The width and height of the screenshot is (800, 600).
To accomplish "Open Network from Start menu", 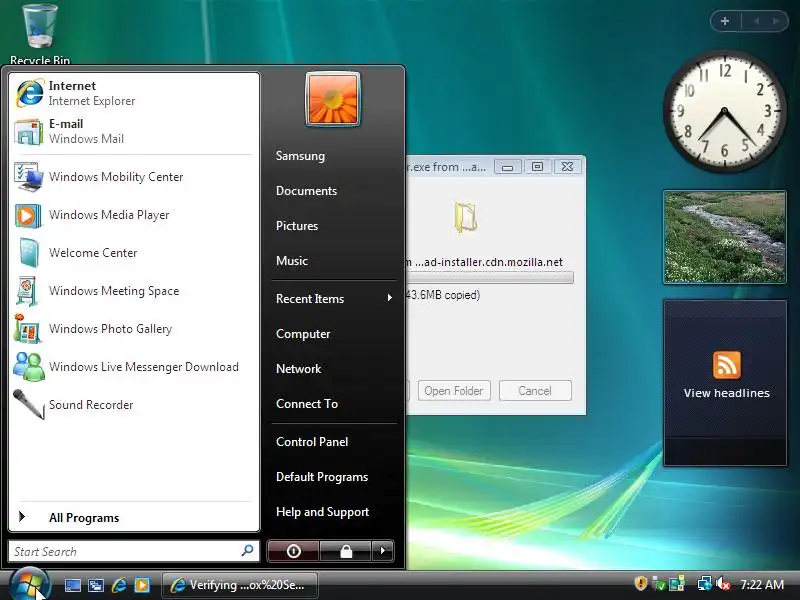I will point(334,368).
